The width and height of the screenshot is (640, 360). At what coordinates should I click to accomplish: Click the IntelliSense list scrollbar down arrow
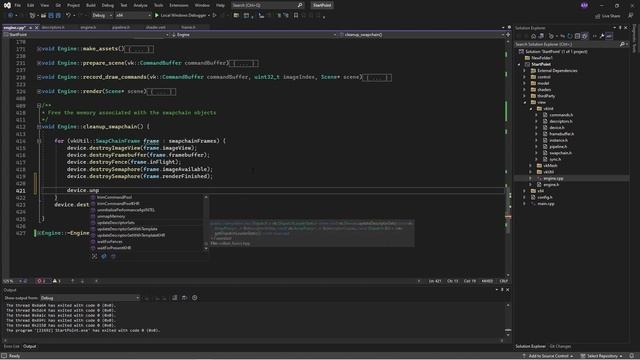206,248
